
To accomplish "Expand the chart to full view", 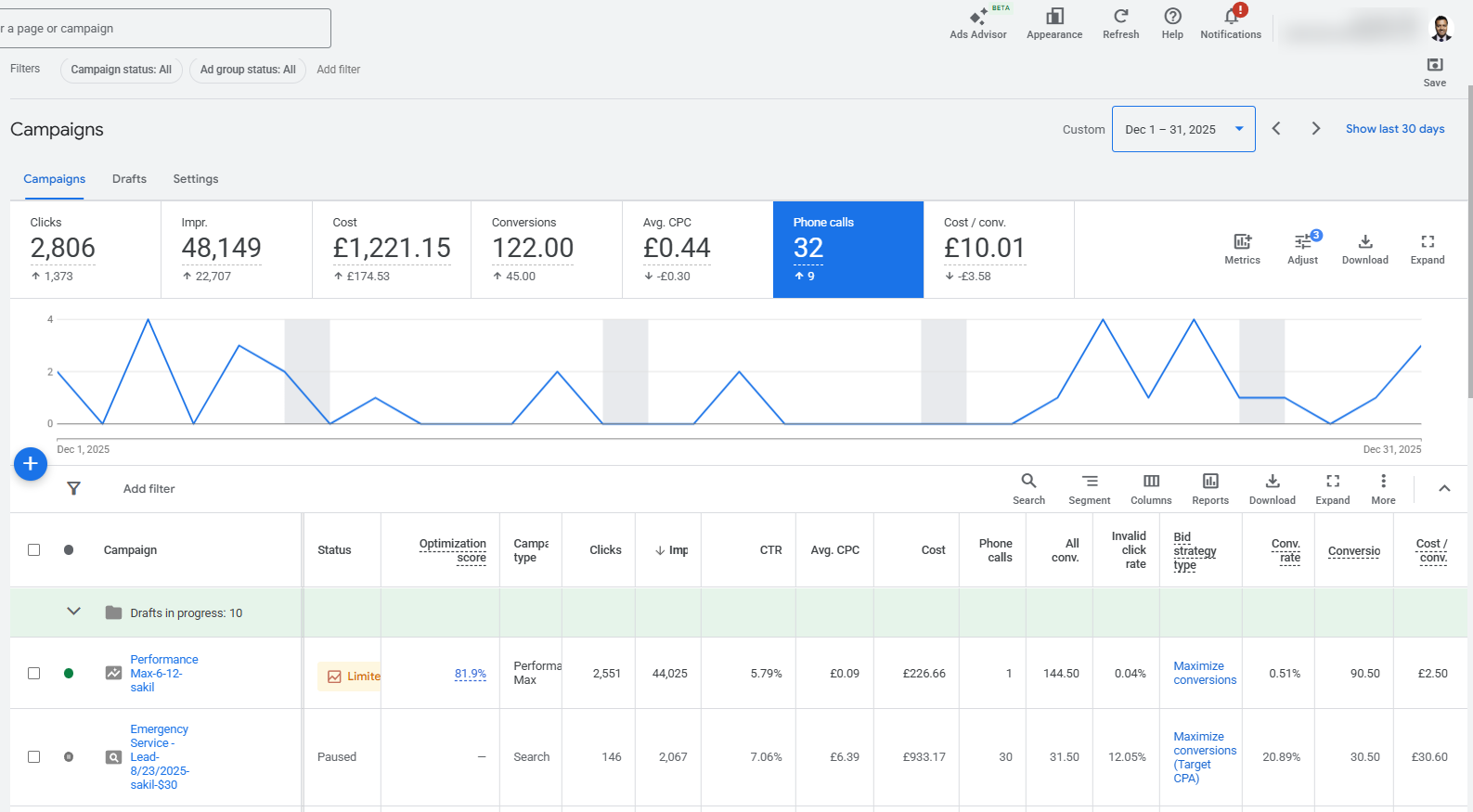I will 1428,250.
